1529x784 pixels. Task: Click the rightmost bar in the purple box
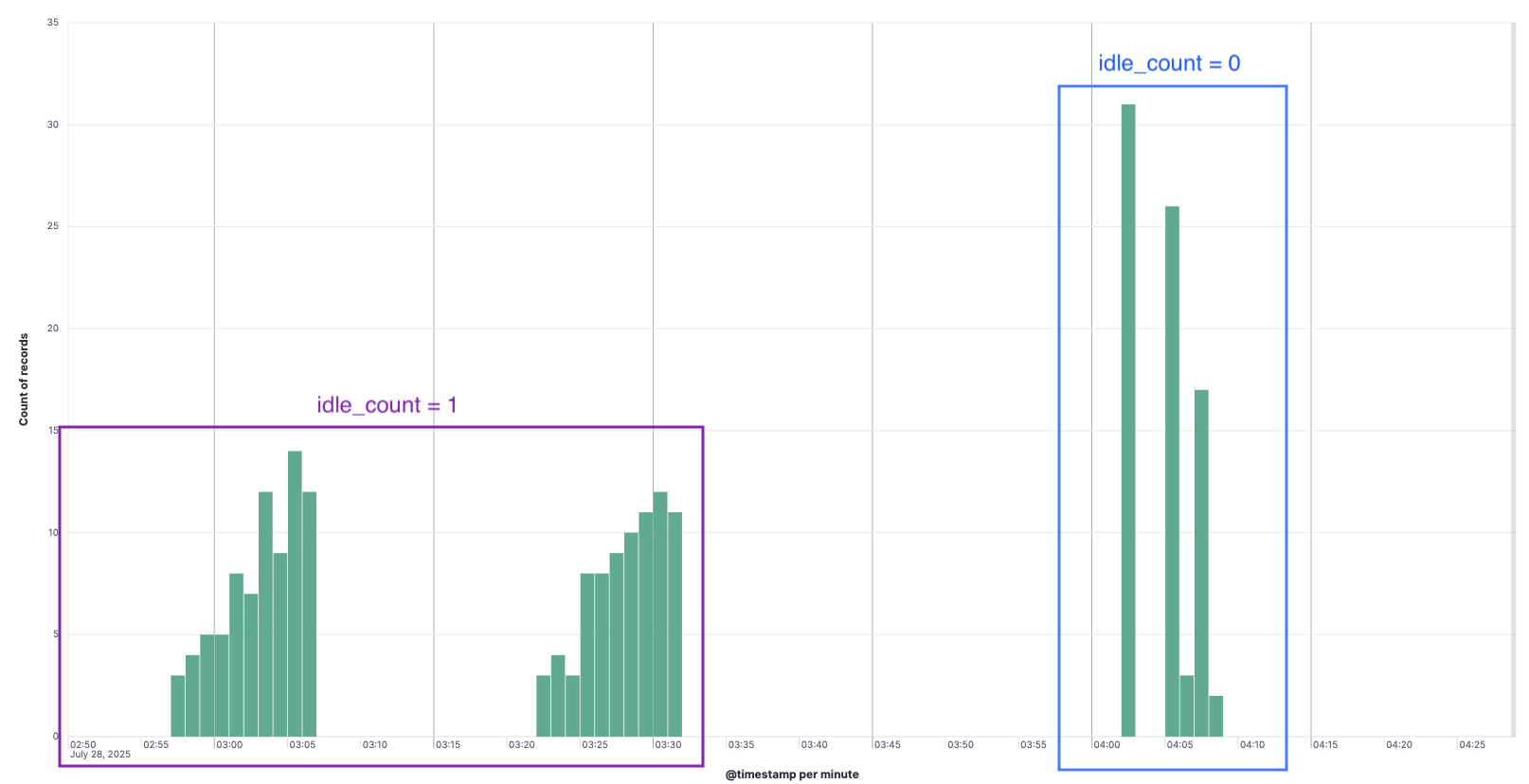tap(675, 624)
